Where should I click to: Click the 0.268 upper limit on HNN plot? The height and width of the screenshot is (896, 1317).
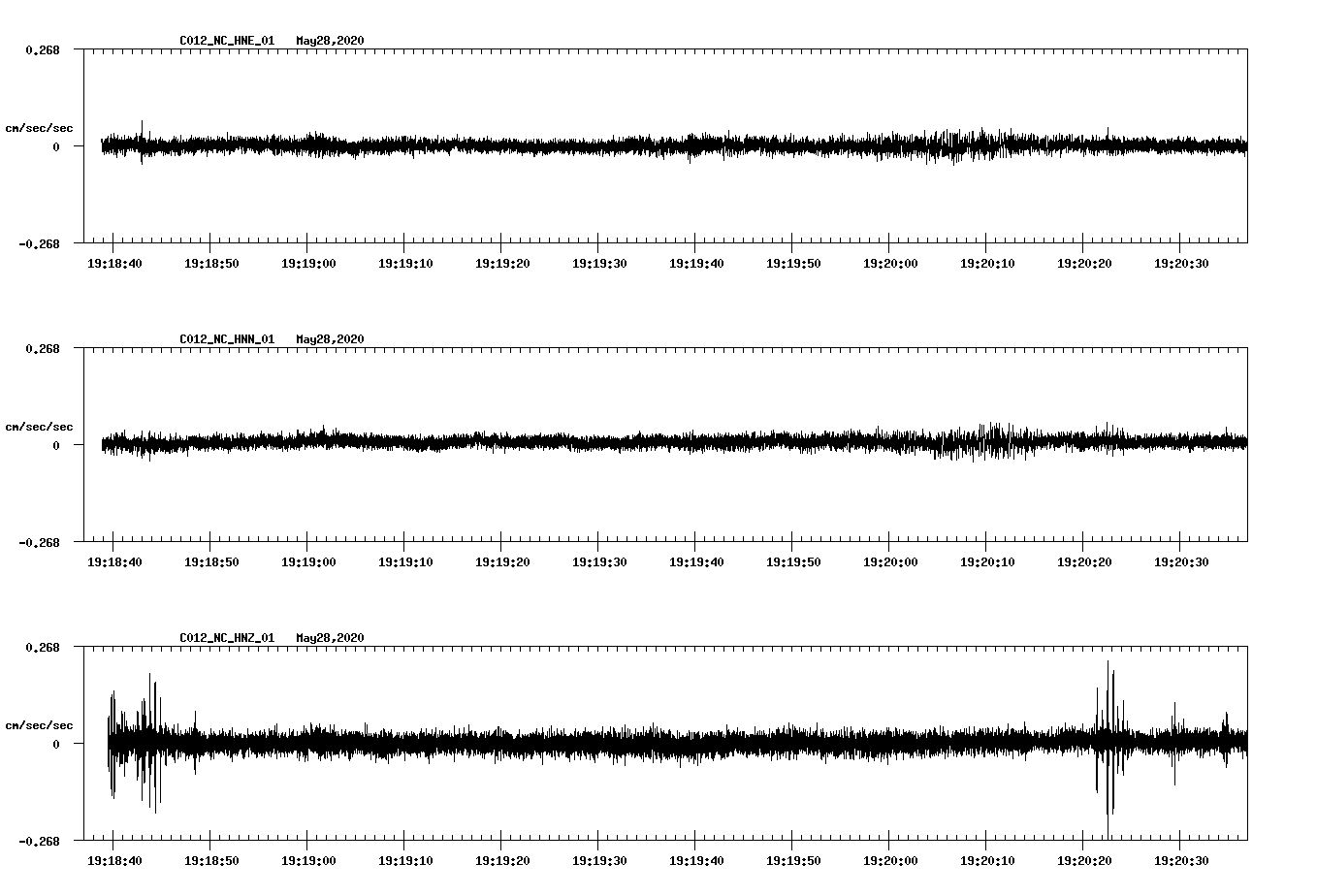pyautogui.click(x=42, y=348)
